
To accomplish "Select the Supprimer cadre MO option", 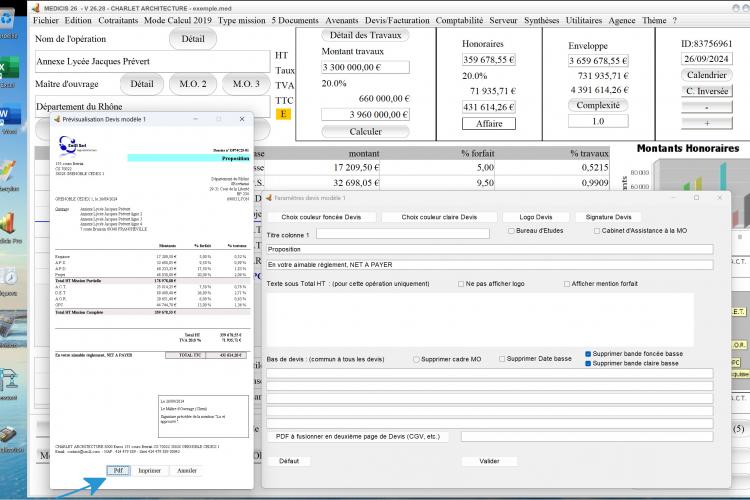I will [x=416, y=359].
